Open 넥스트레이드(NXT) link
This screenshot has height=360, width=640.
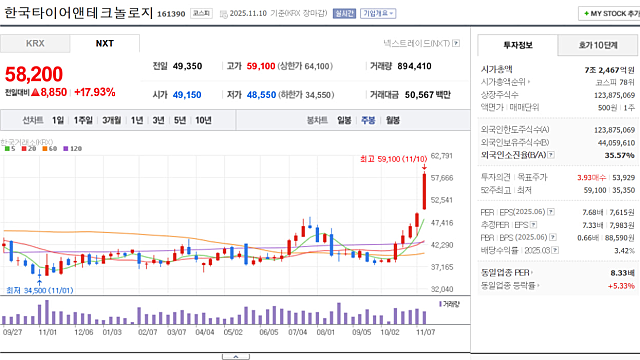click(417, 43)
